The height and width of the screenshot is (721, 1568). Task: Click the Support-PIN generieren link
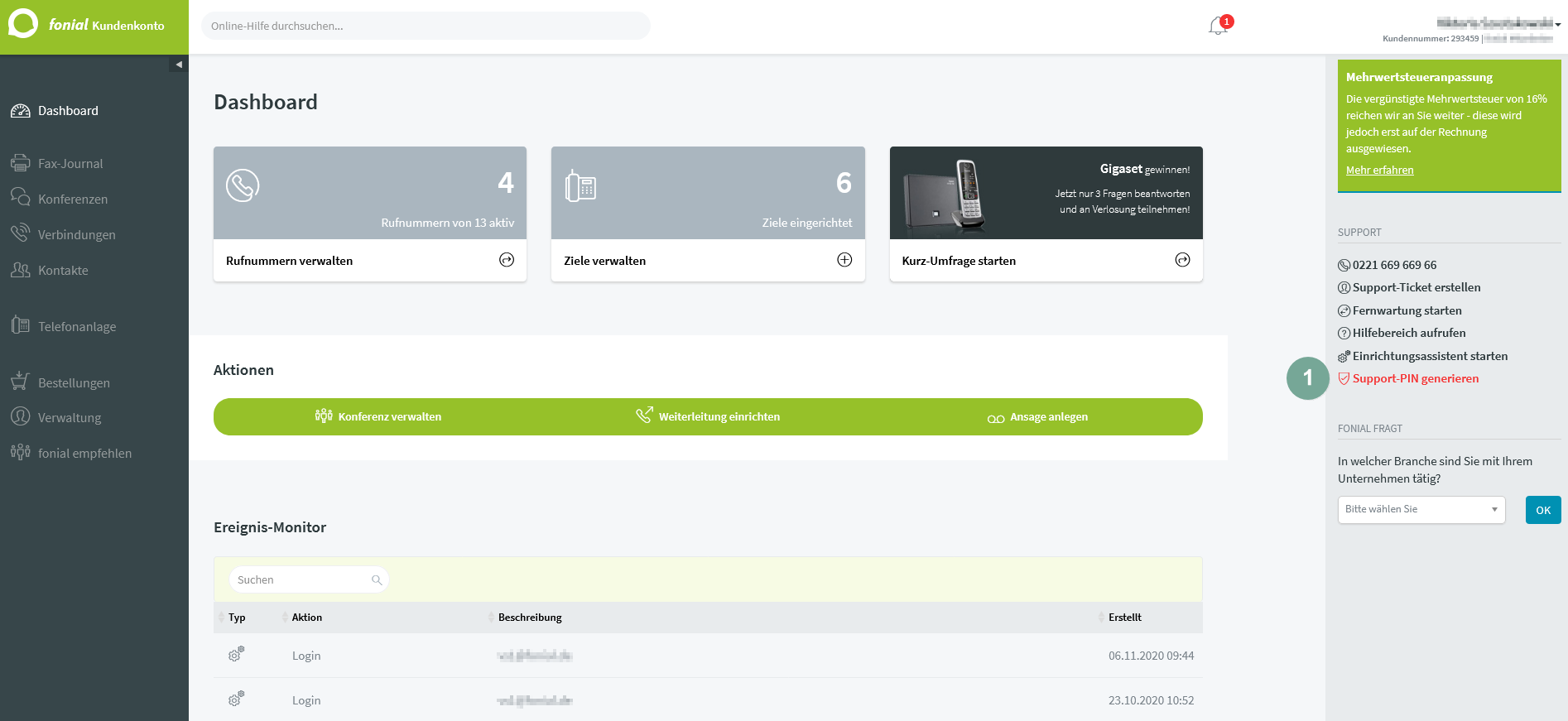[1415, 378]
